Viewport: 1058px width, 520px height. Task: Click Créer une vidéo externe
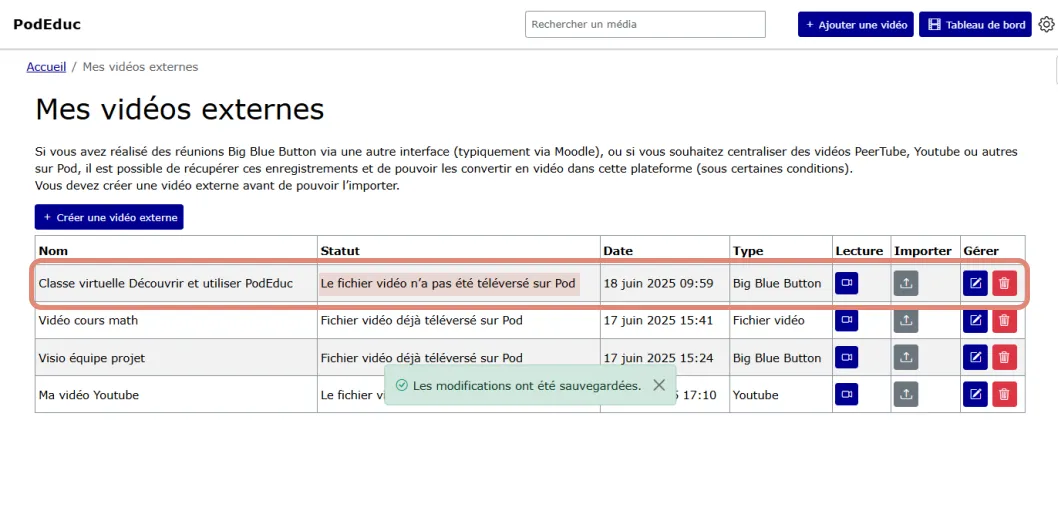pos(109,217)
